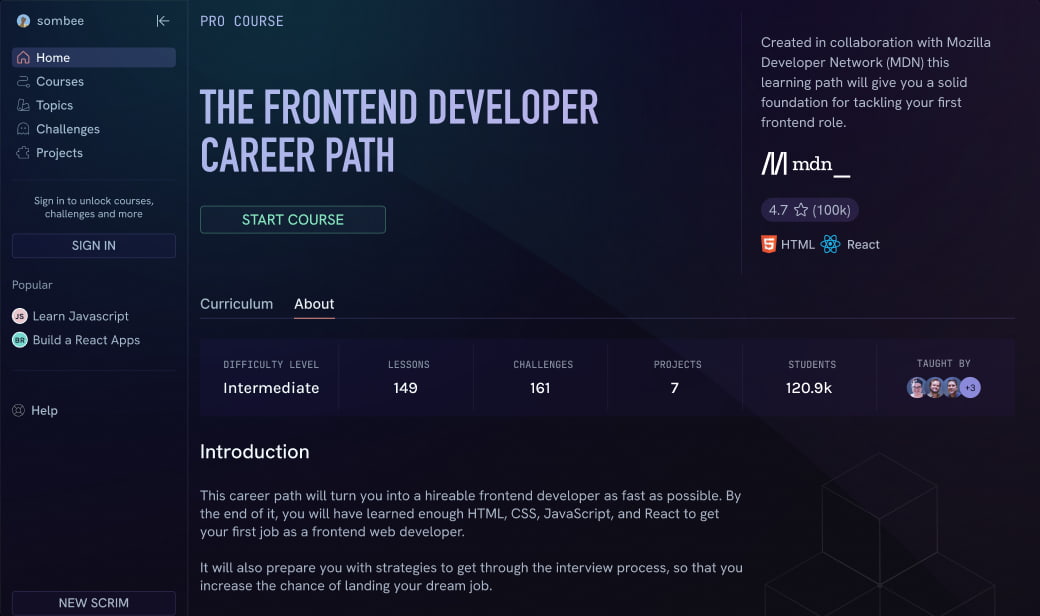Viewport: 1040px width, 616px height.
Task: Click the HTML technology label
Action: click(x=797, y=244)
